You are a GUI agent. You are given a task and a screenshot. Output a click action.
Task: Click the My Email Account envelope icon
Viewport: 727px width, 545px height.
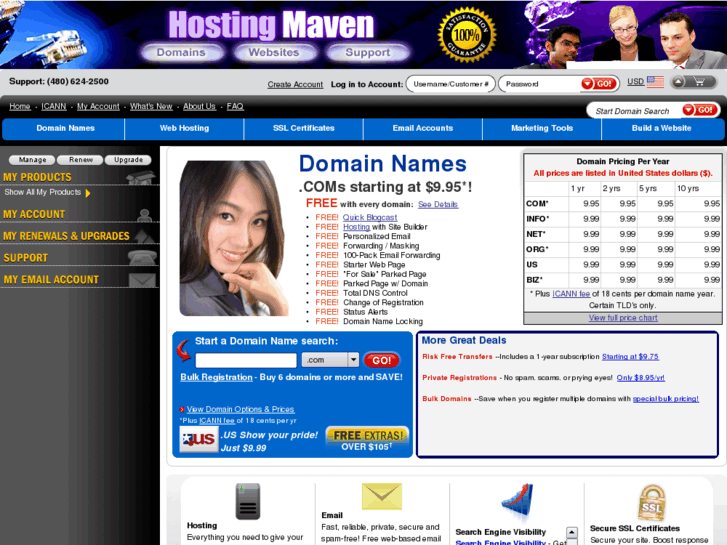[x=142, y=280]
